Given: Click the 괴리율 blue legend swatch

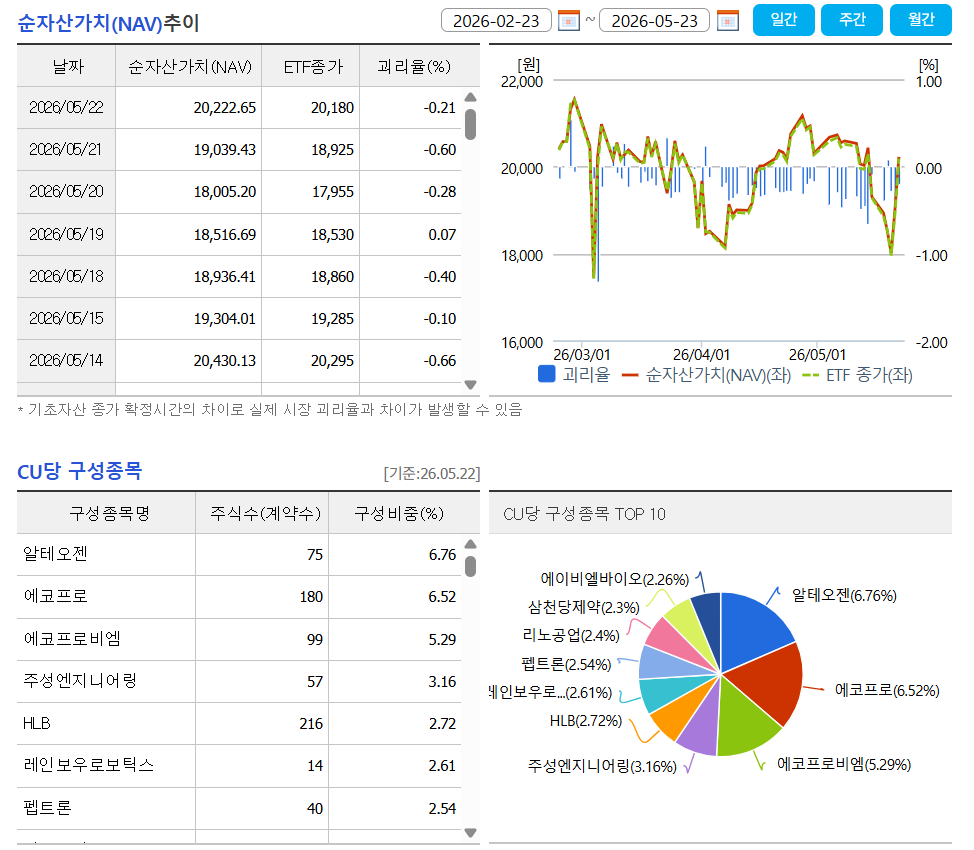Looking at the screenshot, I should [547, 374].
